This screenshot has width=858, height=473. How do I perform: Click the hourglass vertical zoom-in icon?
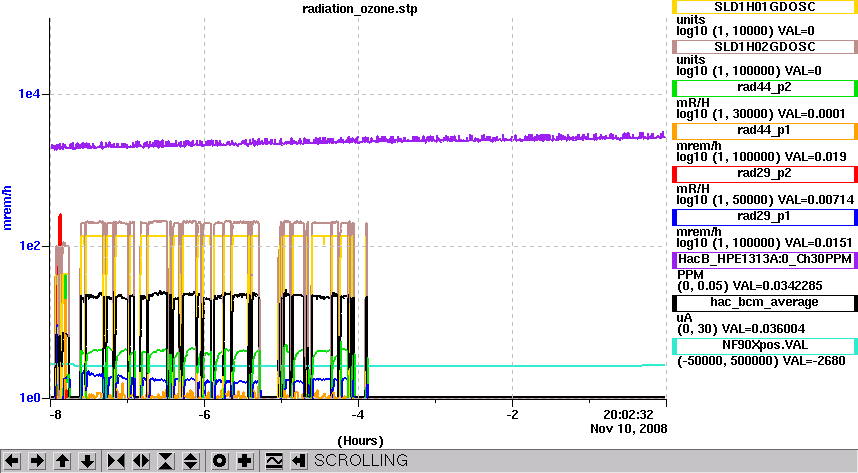click(x=166, y=461)
